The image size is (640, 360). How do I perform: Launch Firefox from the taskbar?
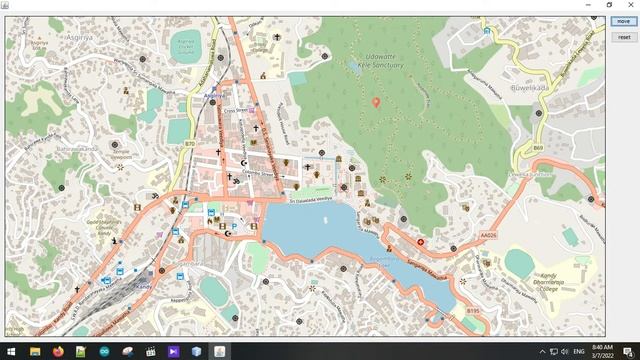(58, 351)
